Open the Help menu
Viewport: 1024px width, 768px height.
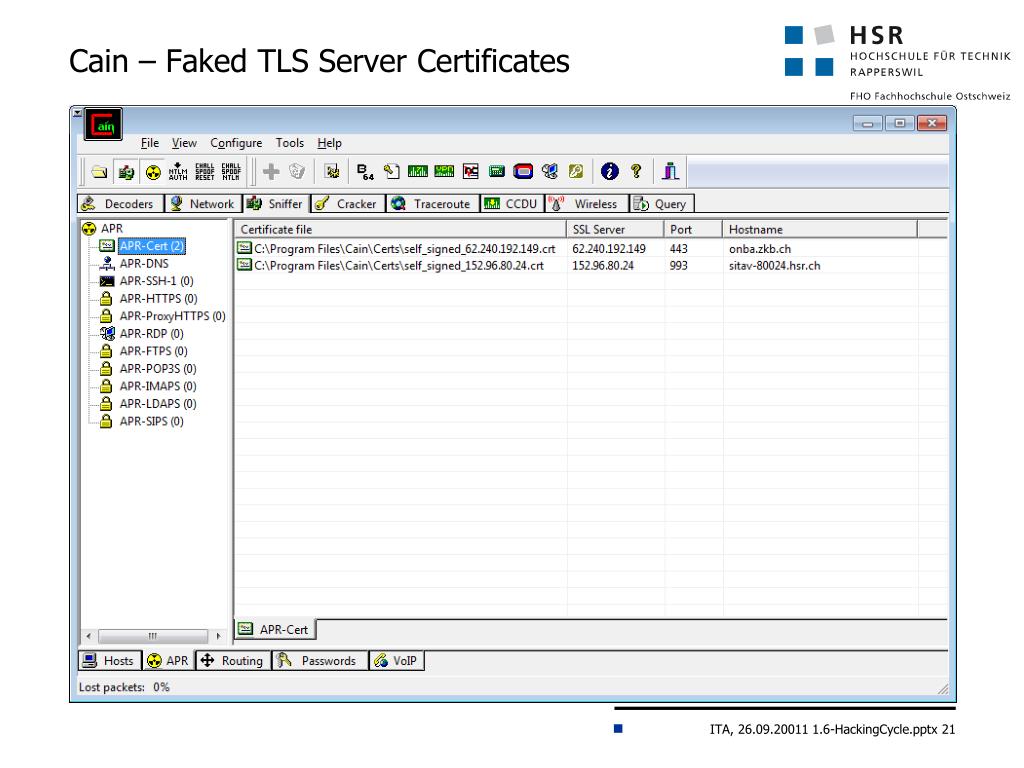click(329, 143)
